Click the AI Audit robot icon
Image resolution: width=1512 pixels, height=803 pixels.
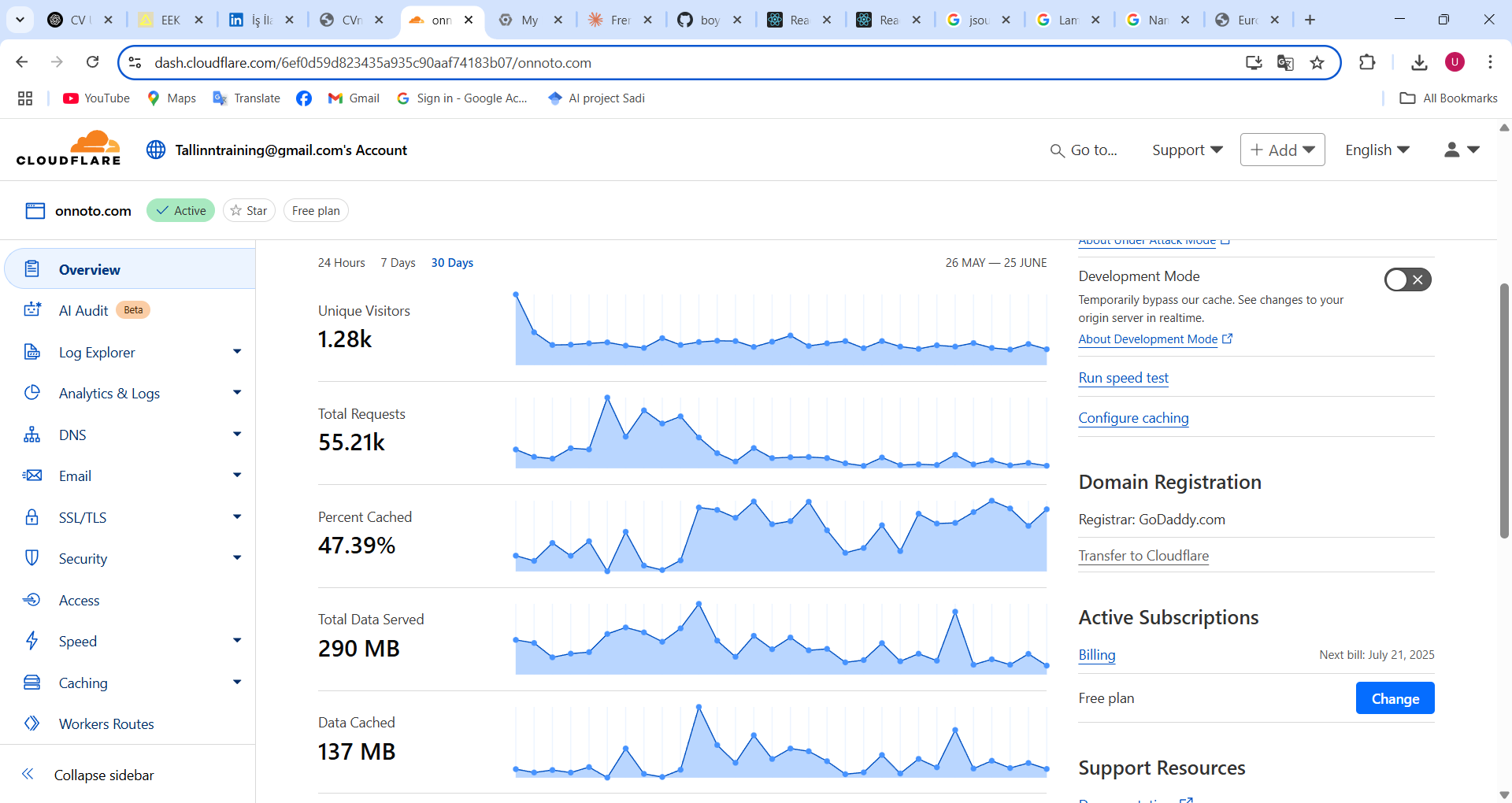[31, 310]
